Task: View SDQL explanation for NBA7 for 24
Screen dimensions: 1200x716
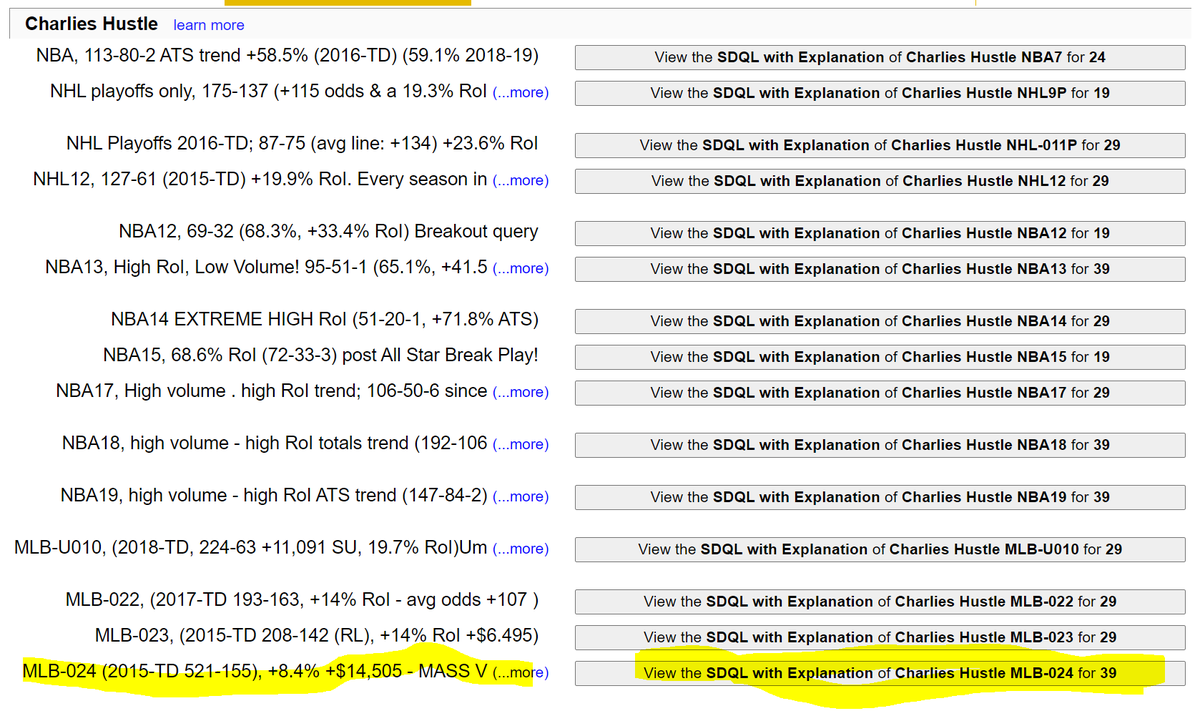Action: tap(880, 57)
